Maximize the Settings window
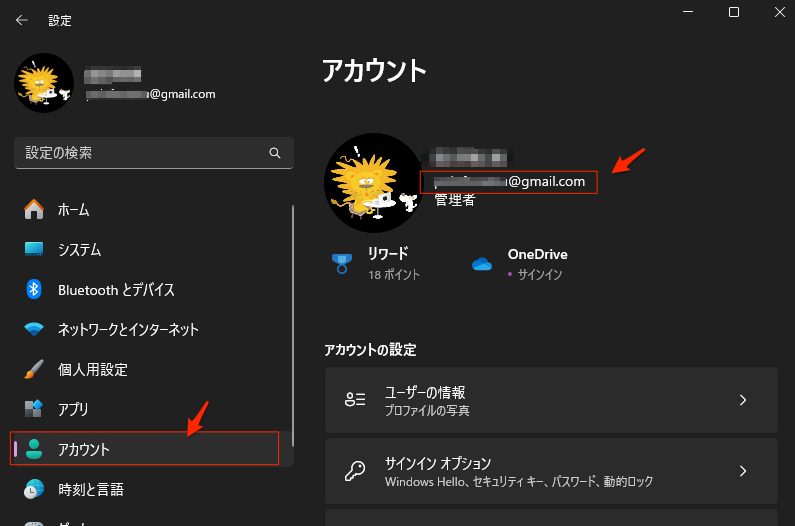Screen dimensions: 795x526 coord(734,12)
